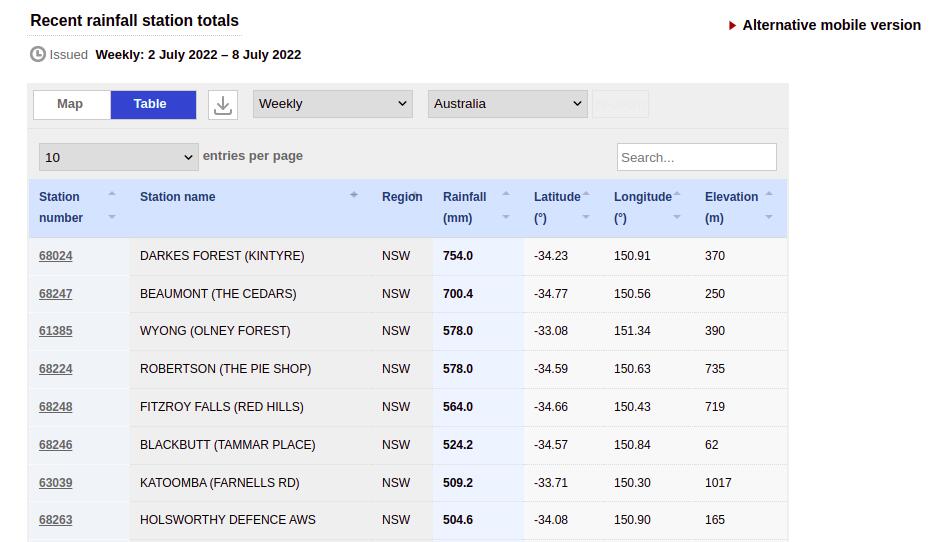The image size is (931, 542).
Task: Click rainfall value 754.0
Action: tap(458, 256)
